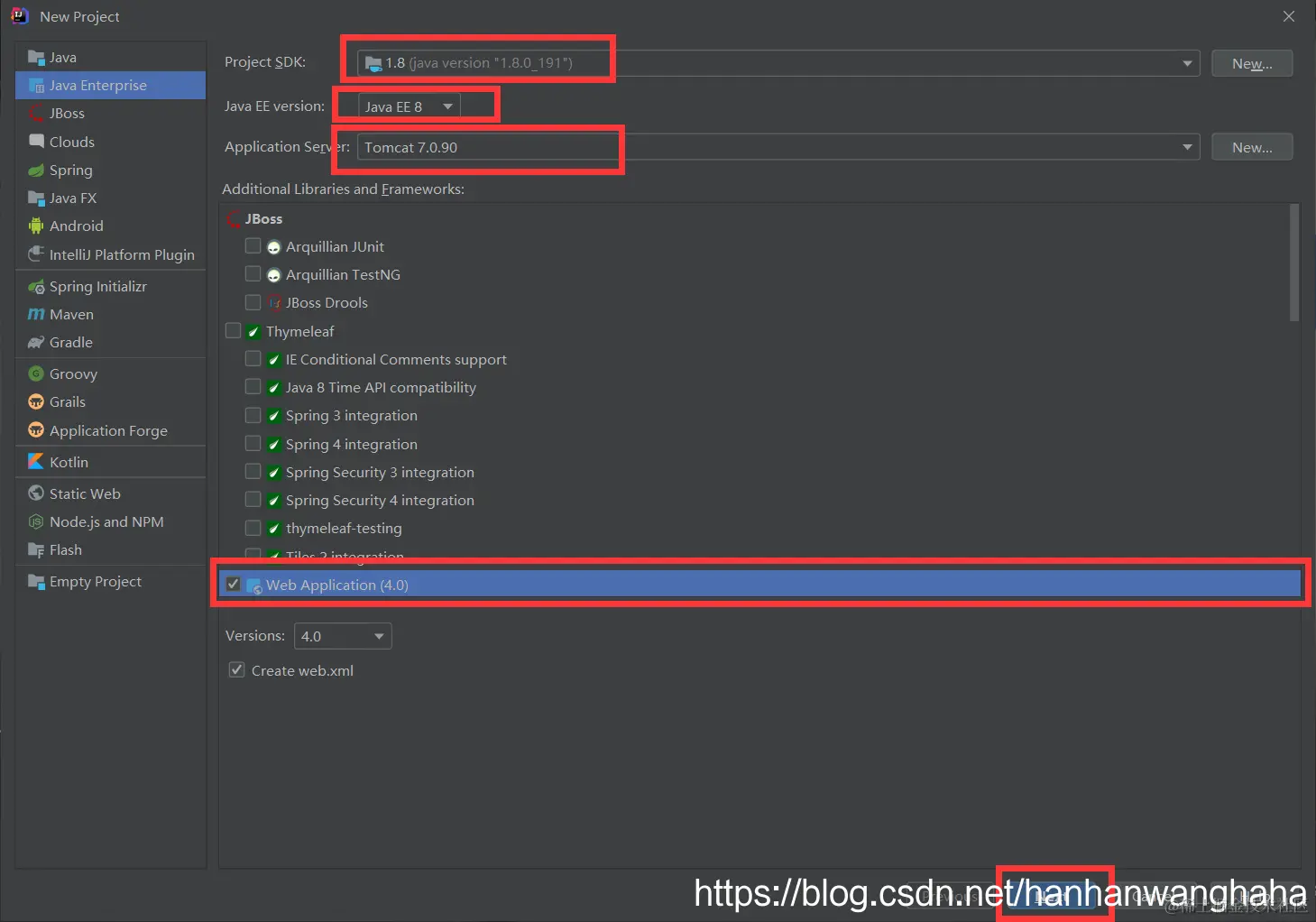Select Java Enterprise project type
1316x922 pixels.
(111, 86)
